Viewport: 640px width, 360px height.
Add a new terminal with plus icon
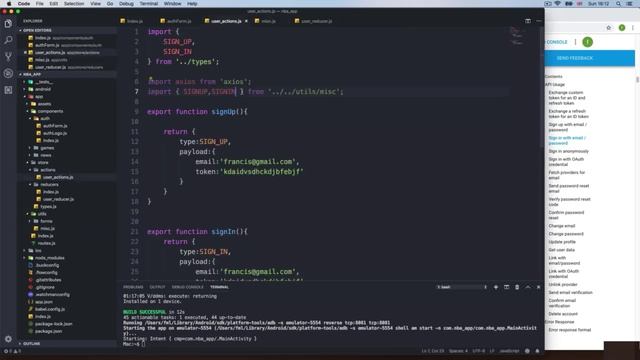[496, 287]
